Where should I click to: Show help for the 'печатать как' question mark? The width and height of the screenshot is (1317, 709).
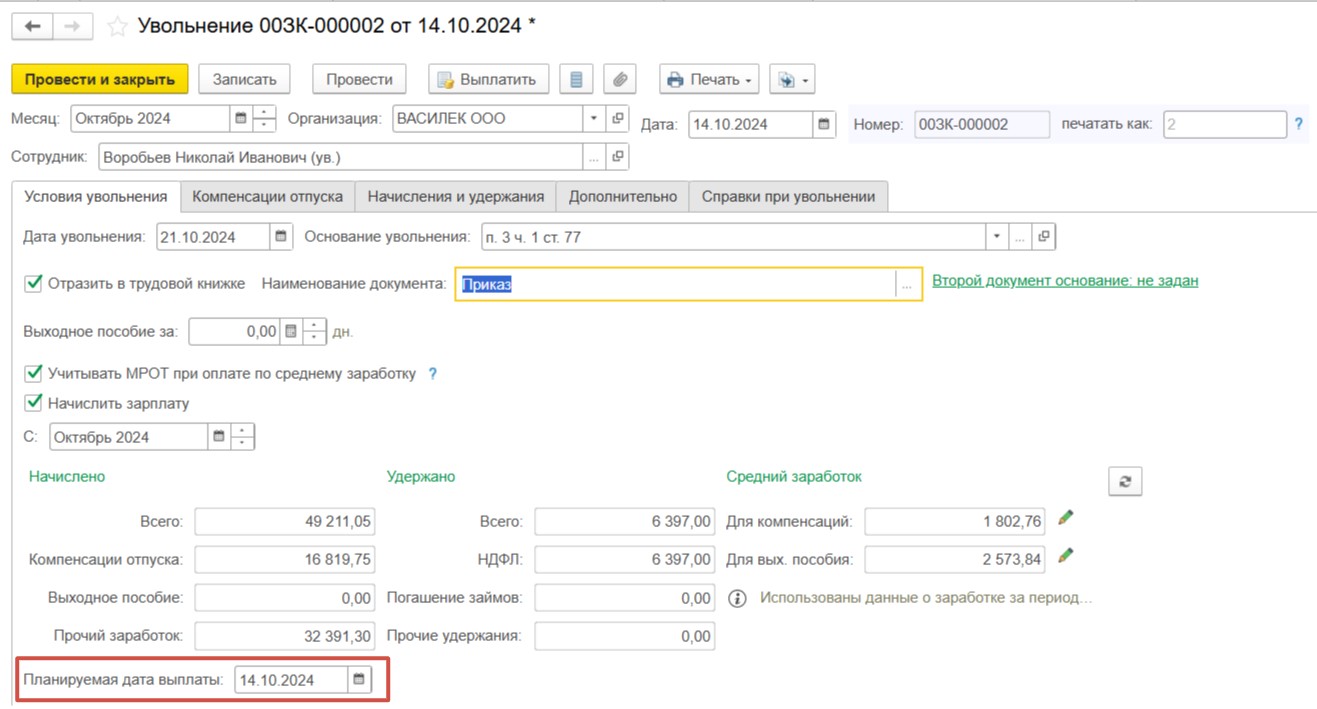[x=1299, y=125]
